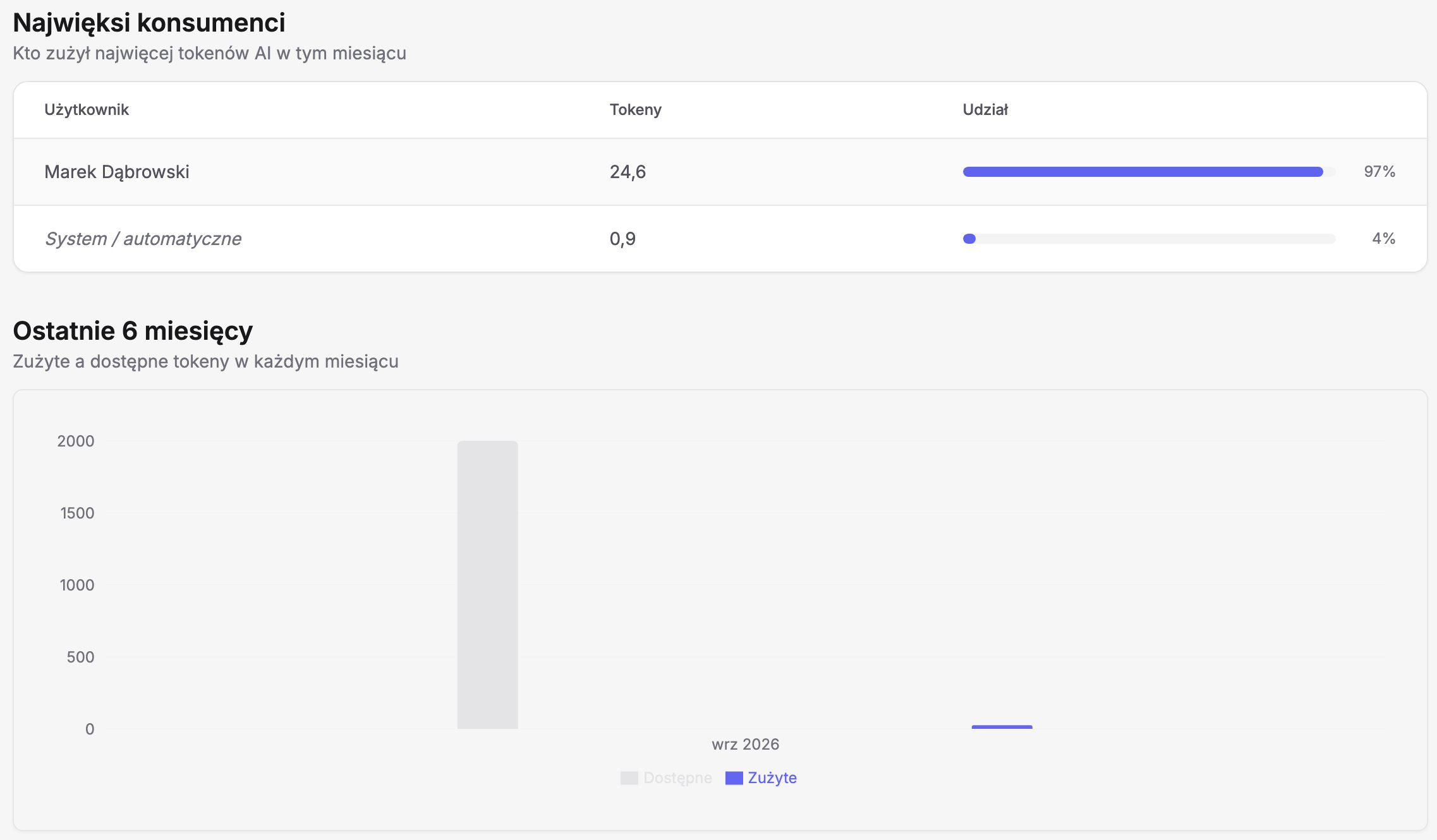Select the System / automatyczne row label

[x=143, y=239]
